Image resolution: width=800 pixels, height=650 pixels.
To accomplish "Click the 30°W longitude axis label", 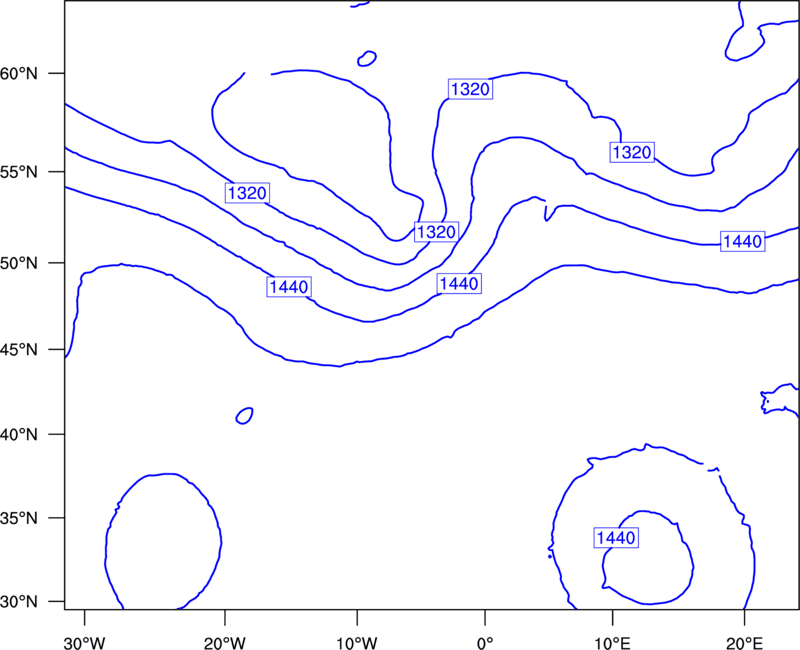I will click(85, 643).
